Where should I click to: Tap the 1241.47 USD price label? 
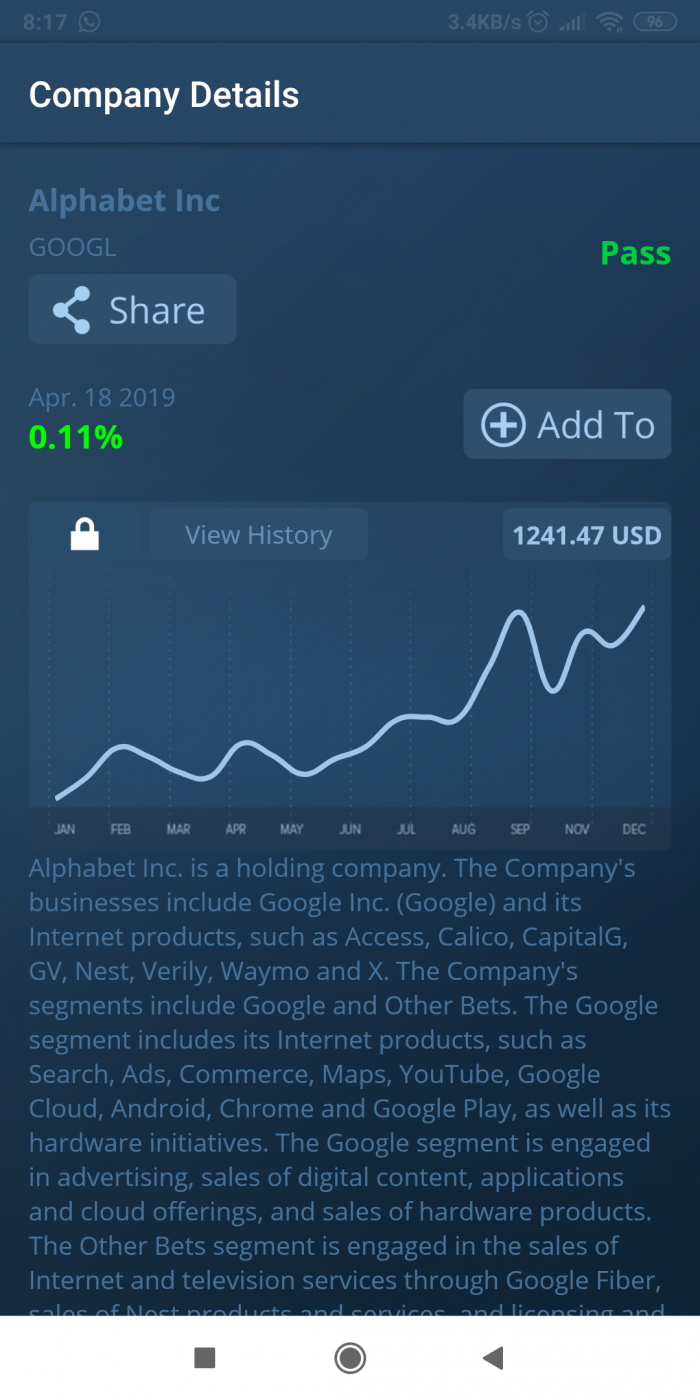point(587,535)
